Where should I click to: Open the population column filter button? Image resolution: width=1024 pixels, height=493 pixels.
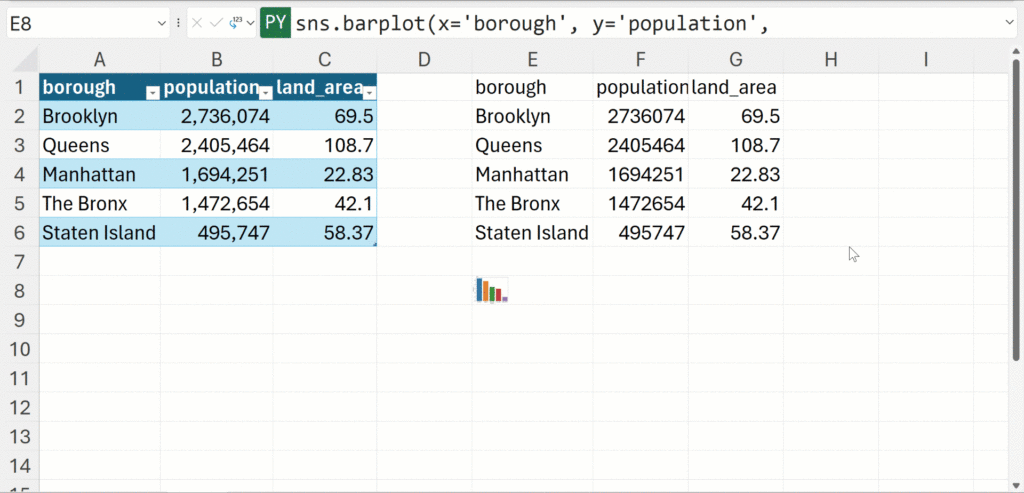[266, 93]
